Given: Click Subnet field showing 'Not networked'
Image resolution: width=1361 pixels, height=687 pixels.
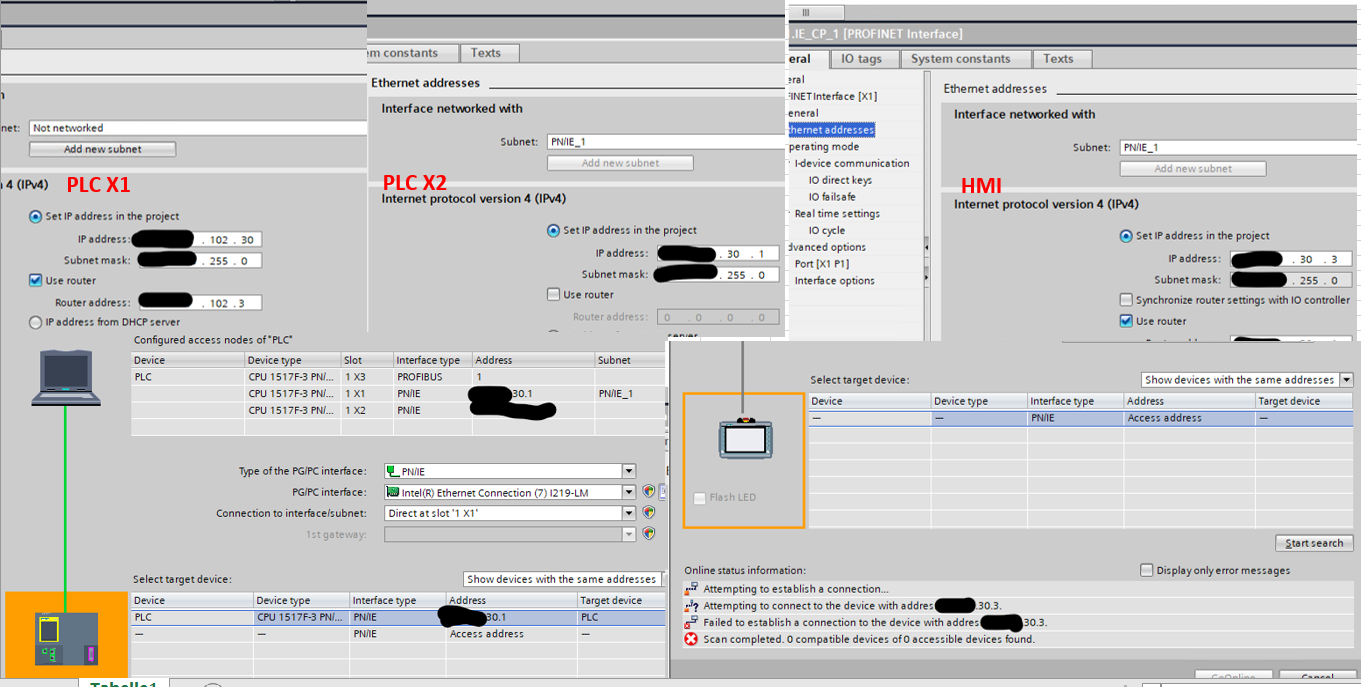Looking at the screenshot, I should tap(198, 128).
